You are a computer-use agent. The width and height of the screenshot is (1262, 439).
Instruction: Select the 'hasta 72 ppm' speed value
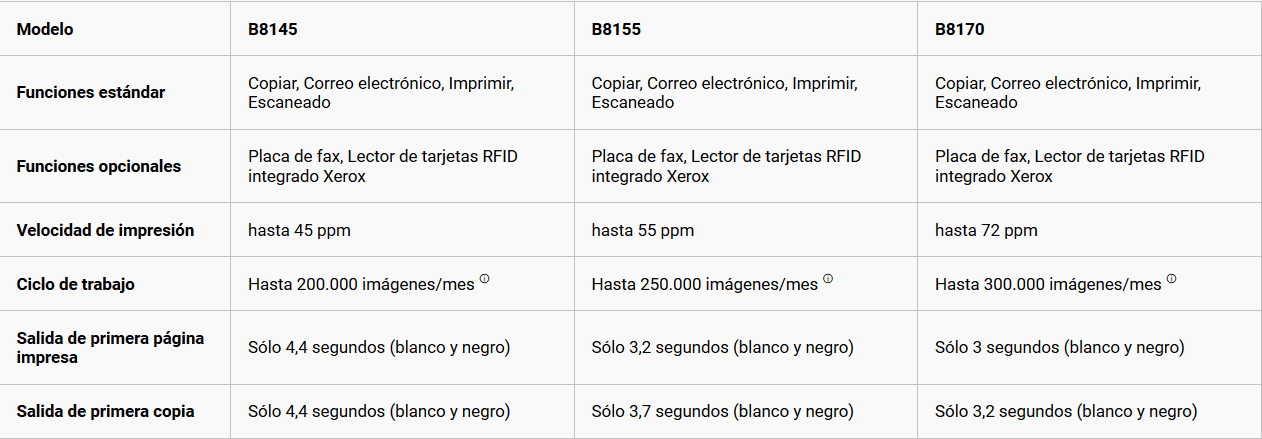986,230
